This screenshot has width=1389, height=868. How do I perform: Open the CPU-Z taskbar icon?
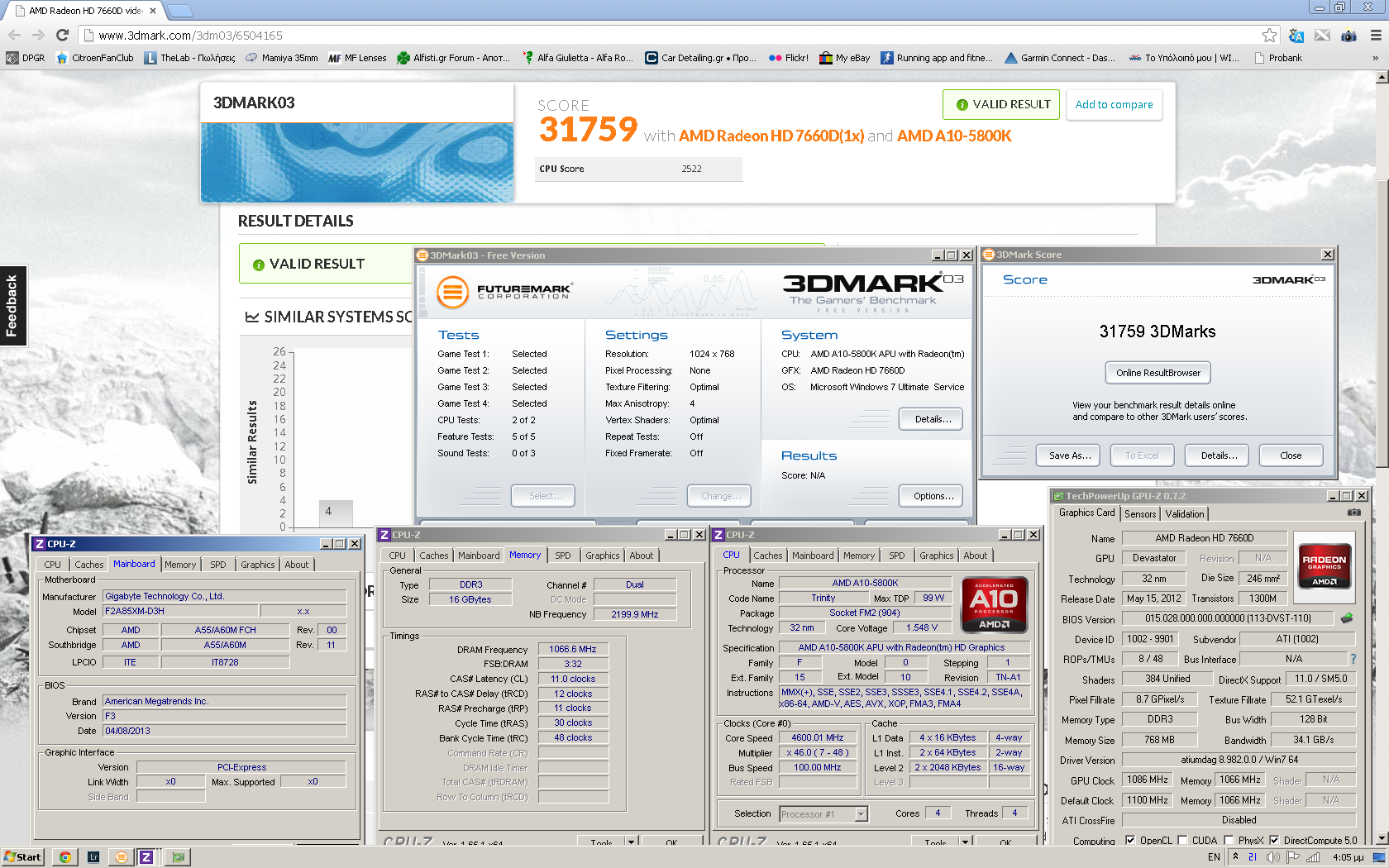pyautogui.click(x=146, y=856)
